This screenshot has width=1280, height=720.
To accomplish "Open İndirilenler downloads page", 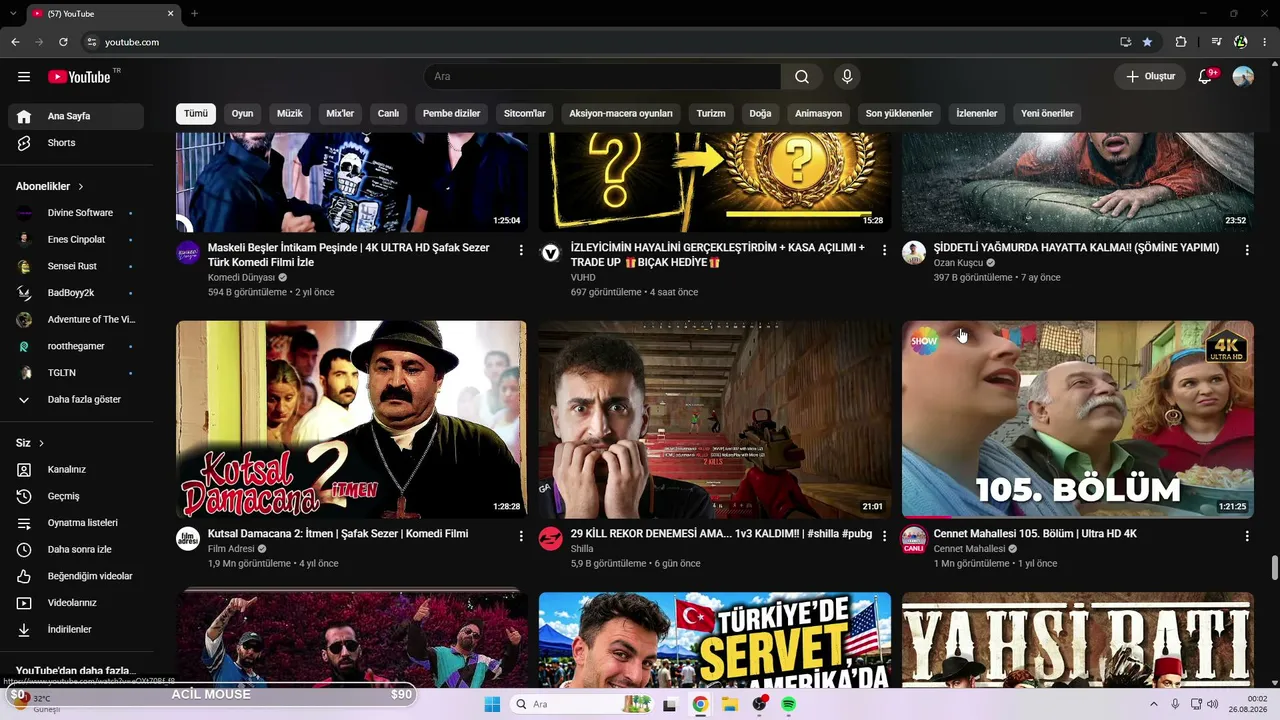I will point(76,629).
